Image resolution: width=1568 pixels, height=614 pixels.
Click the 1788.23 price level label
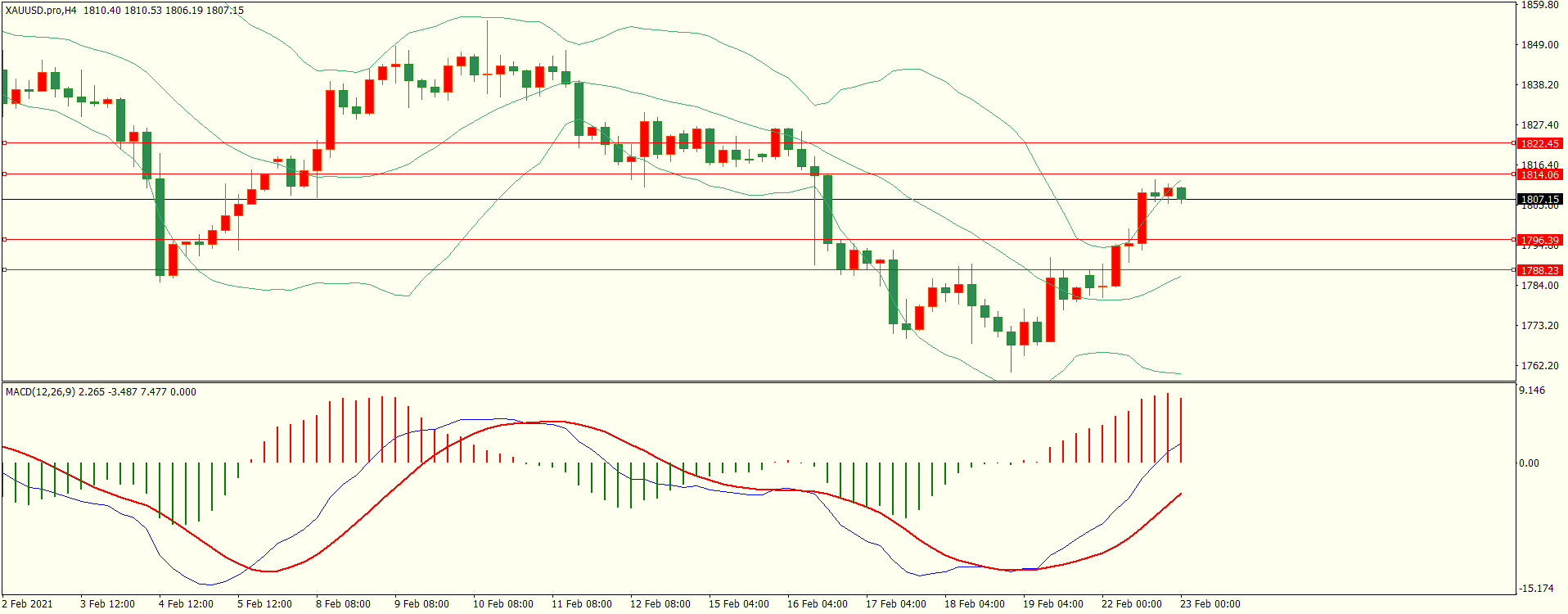coord(1539,270)
